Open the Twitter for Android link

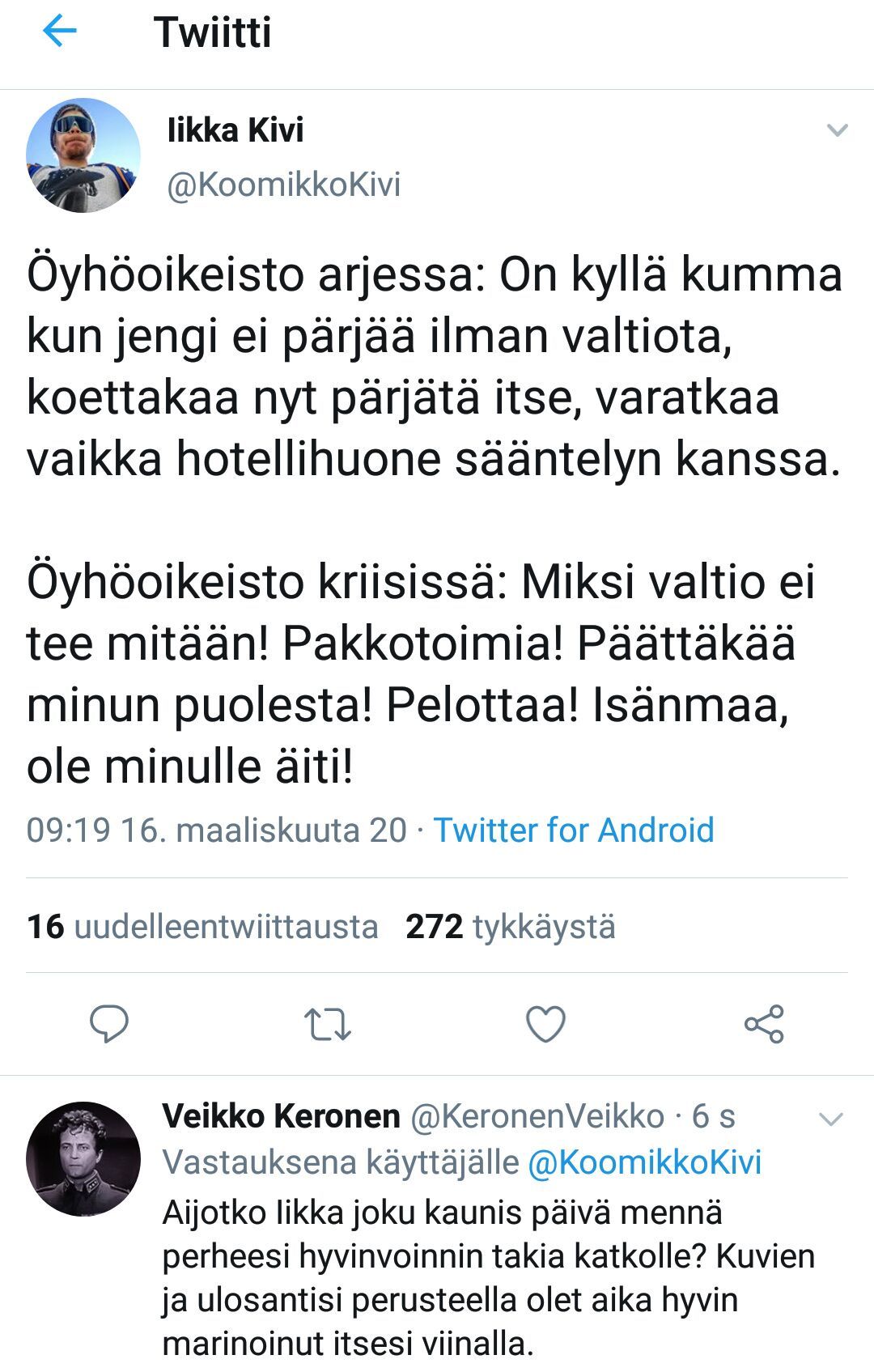pyautogui.click(x=574, y=830)
